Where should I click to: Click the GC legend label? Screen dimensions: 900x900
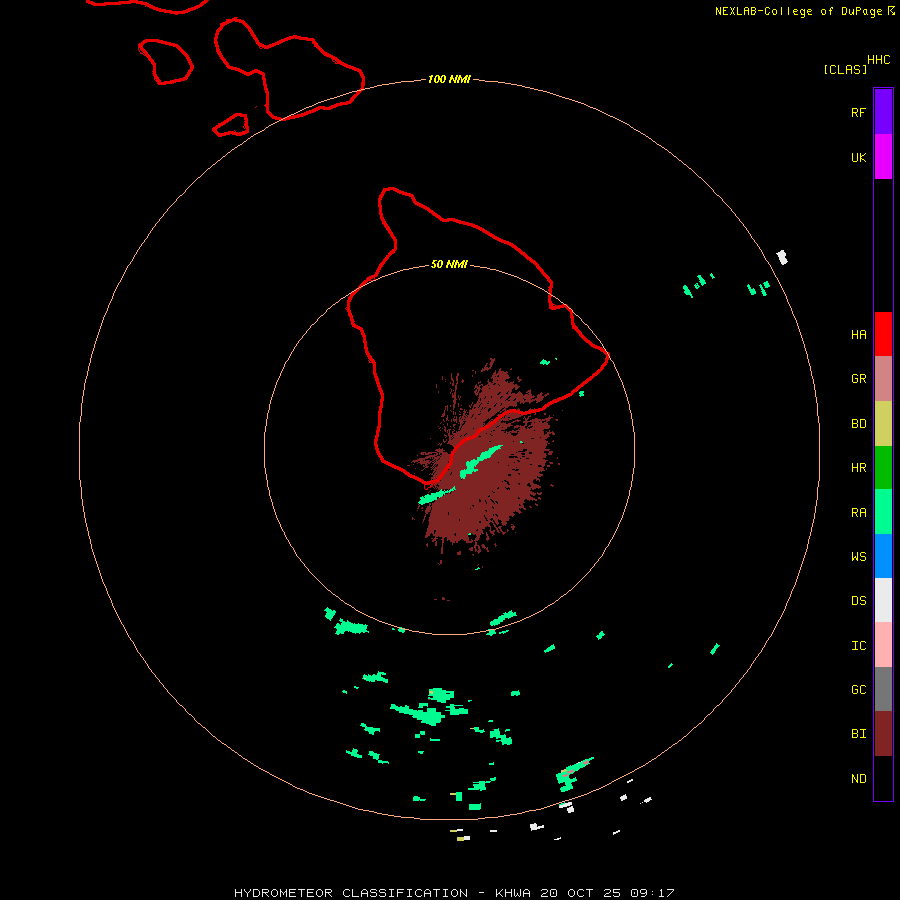coord(858,690)
